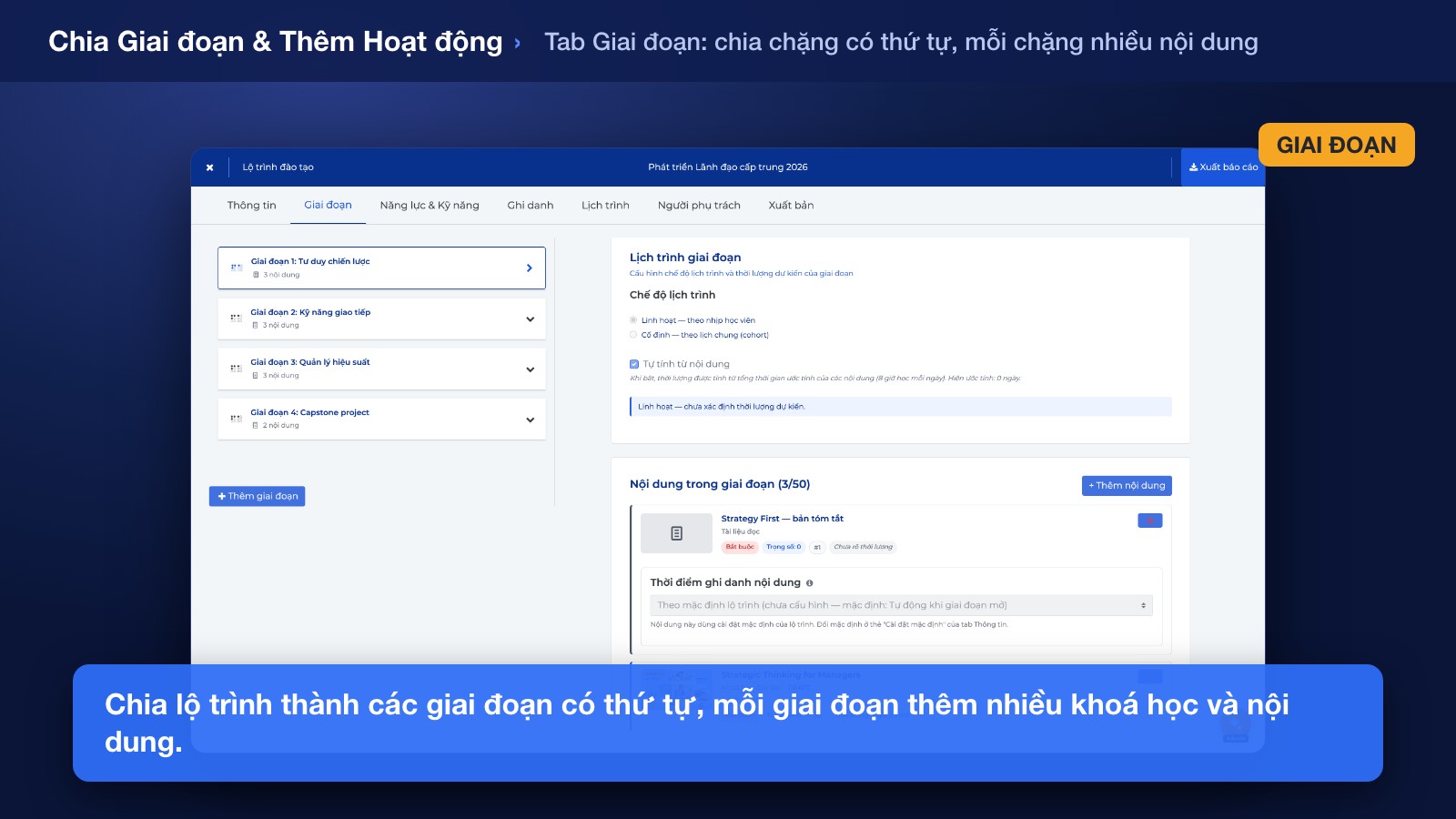The width and height of the screenshot is (1456, 819).
Task: Click the 'Trọng số: 0' badge
Action: point(784,547)
